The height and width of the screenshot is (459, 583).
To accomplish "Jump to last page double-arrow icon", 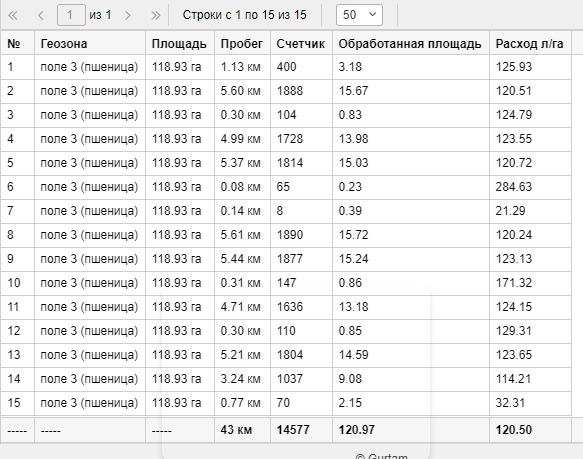I will point(156,15).
